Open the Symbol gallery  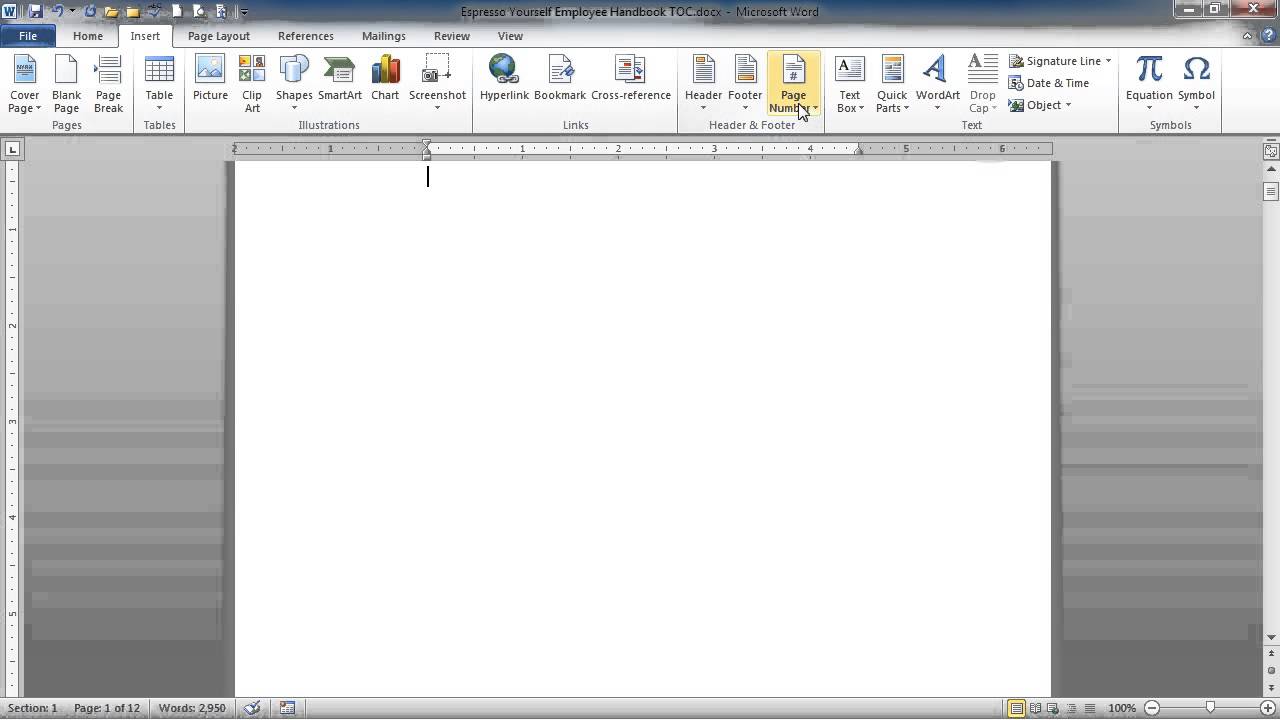tap(1196, 84)
